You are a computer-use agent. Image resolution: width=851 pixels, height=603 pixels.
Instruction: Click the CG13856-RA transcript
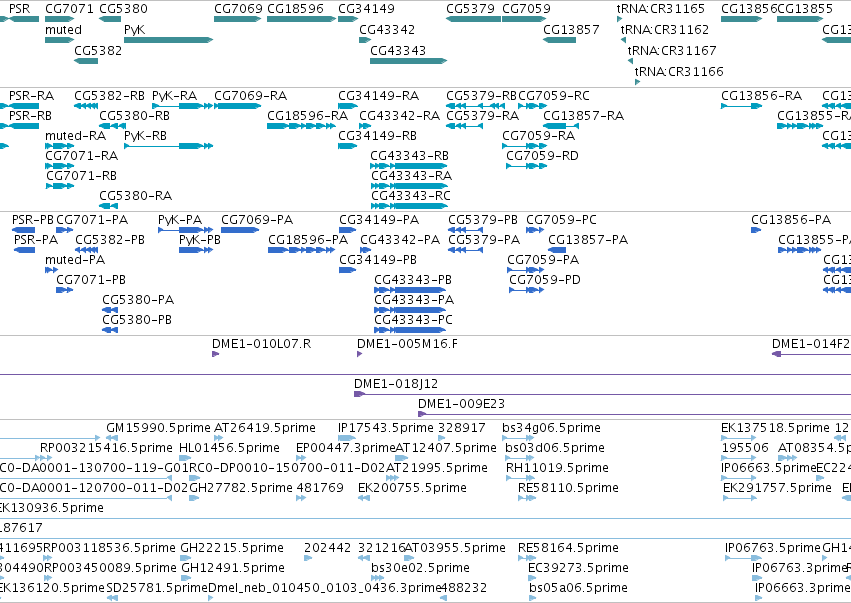coord(741,106)
